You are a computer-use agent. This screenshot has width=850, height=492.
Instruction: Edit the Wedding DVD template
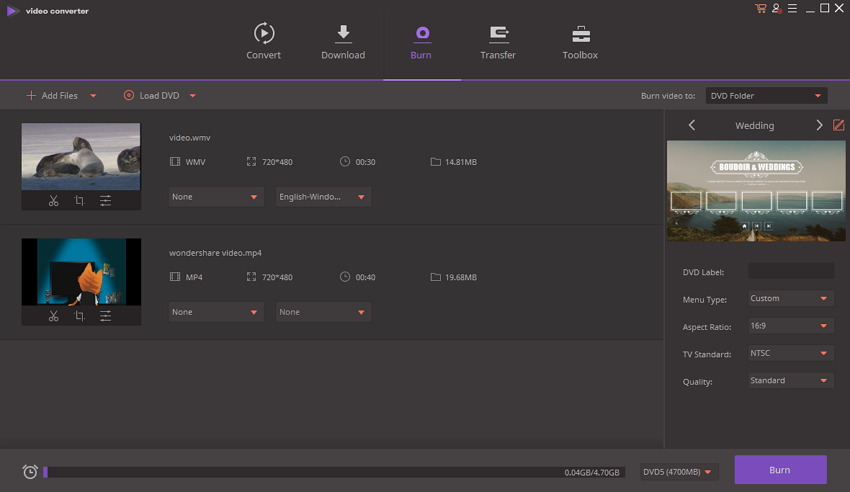(x=838, y=125)
